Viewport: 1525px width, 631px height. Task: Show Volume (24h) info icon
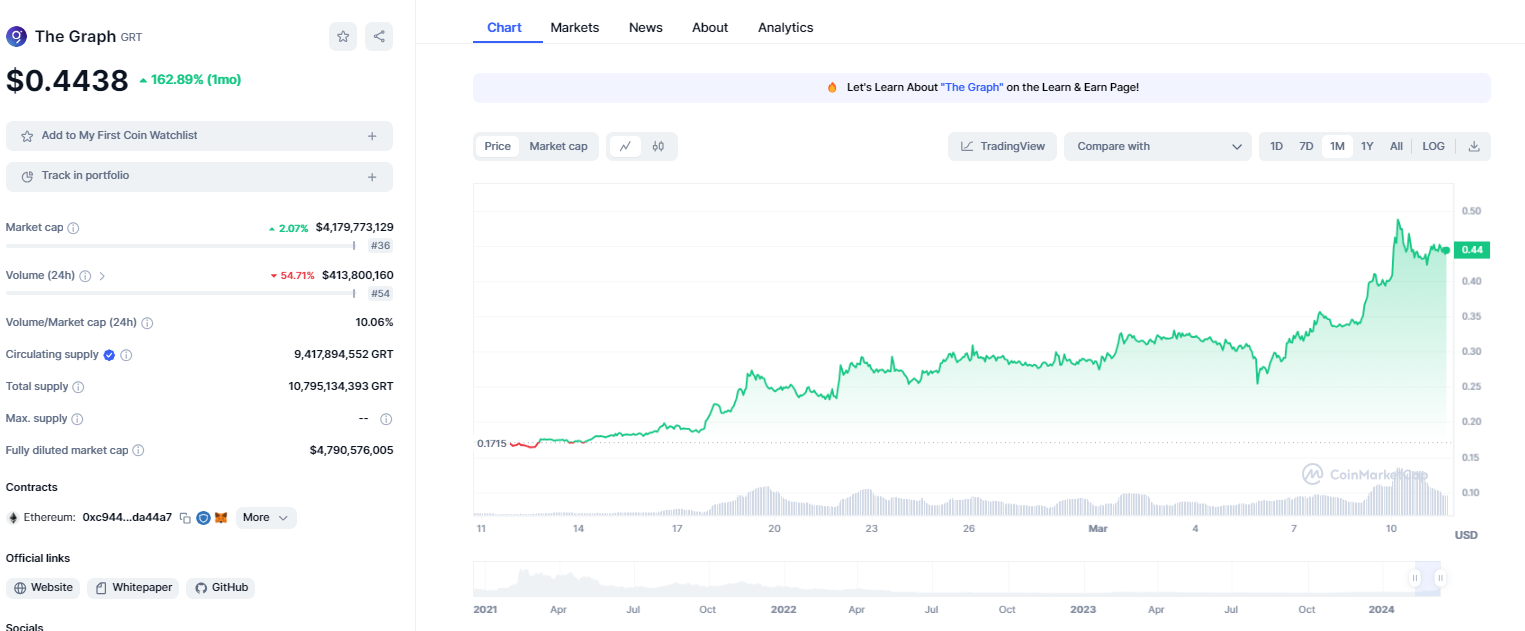85,276
